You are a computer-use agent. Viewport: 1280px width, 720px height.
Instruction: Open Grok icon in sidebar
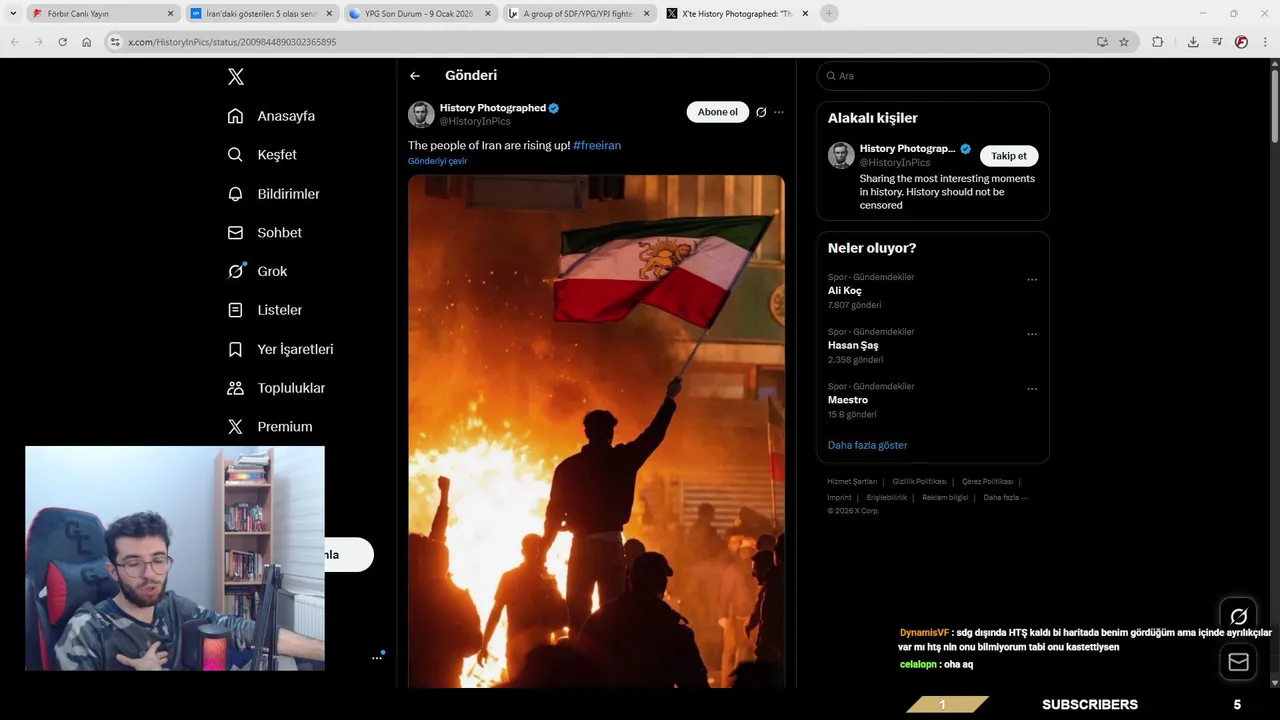[x=236, y=271]
